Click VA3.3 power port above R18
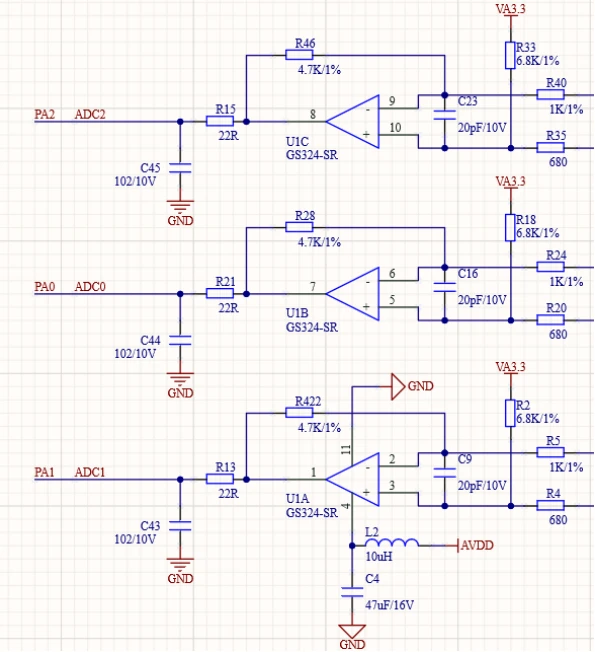 pos(511,183)
